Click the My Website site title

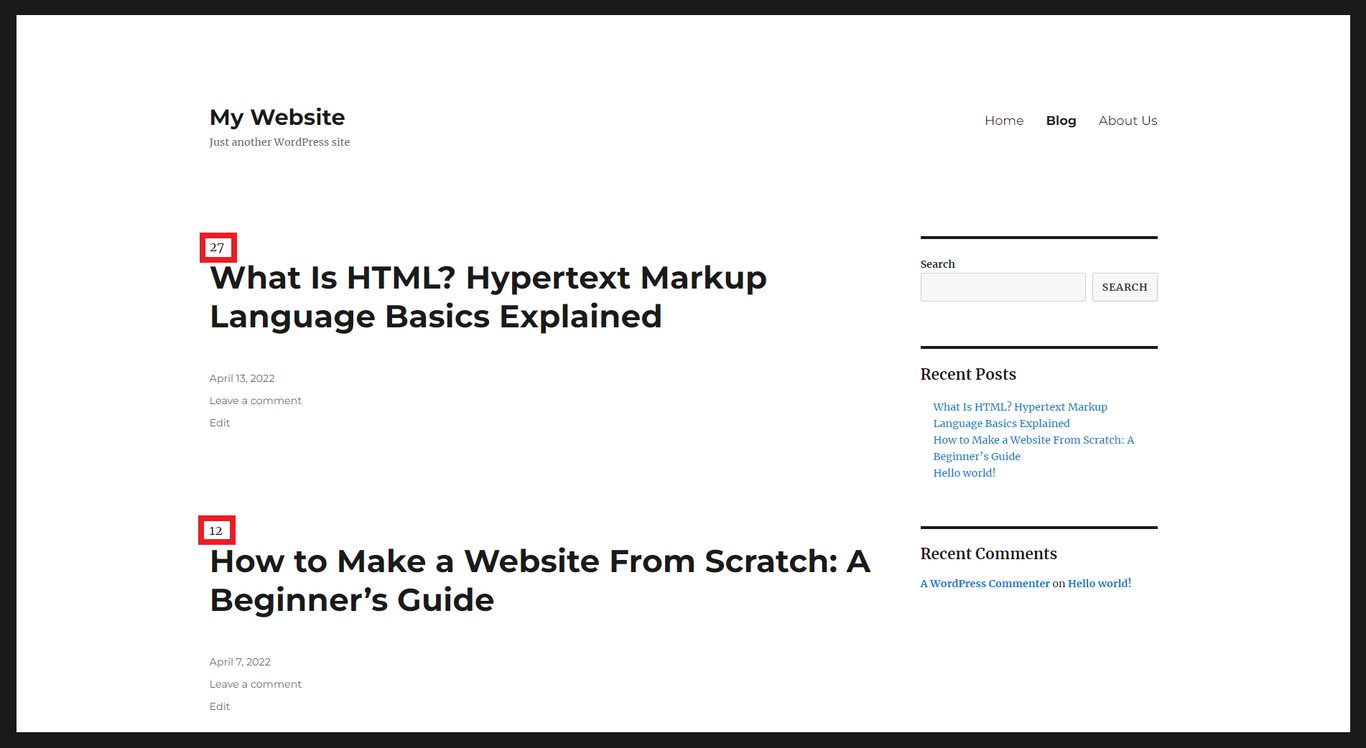pyautogui.click(x=276, y=117)
